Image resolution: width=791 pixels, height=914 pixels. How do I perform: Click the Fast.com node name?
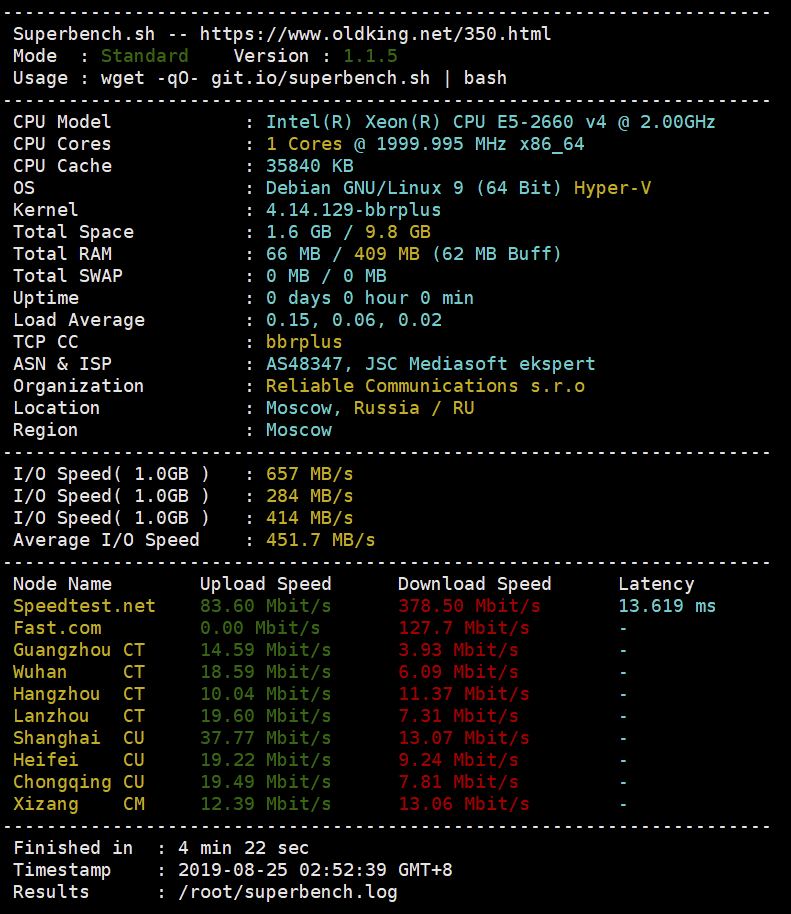point(57,628)
